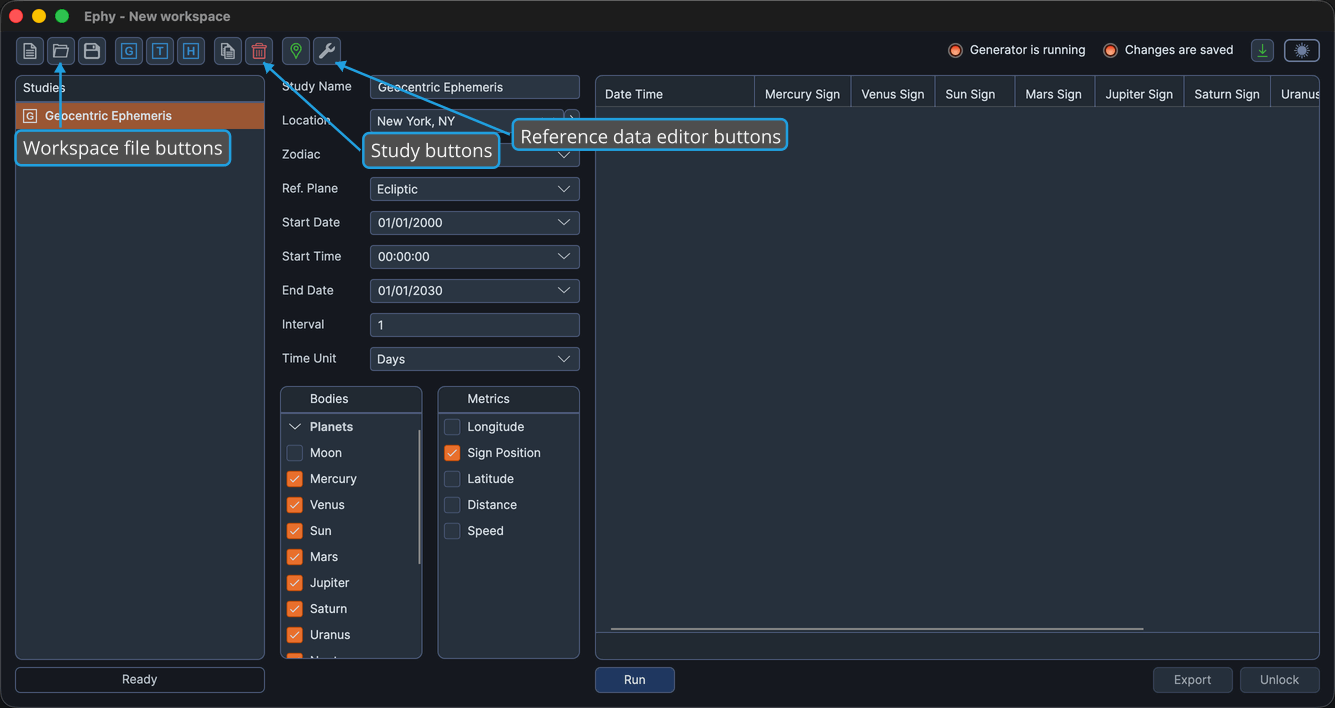Screen dimensions: 1335x708
Task: Duplicate the selected study
Action: [x=228, y=51]
